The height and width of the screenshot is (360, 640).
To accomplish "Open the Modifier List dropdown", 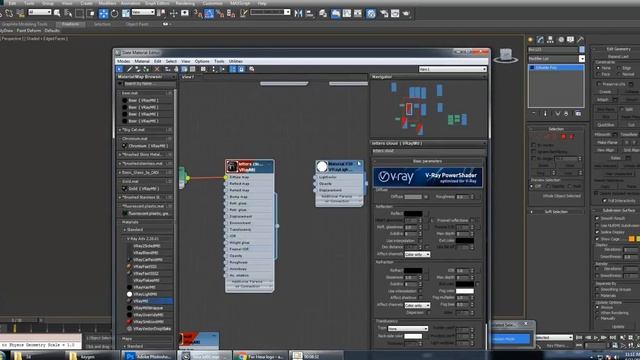I will point(556,59).
